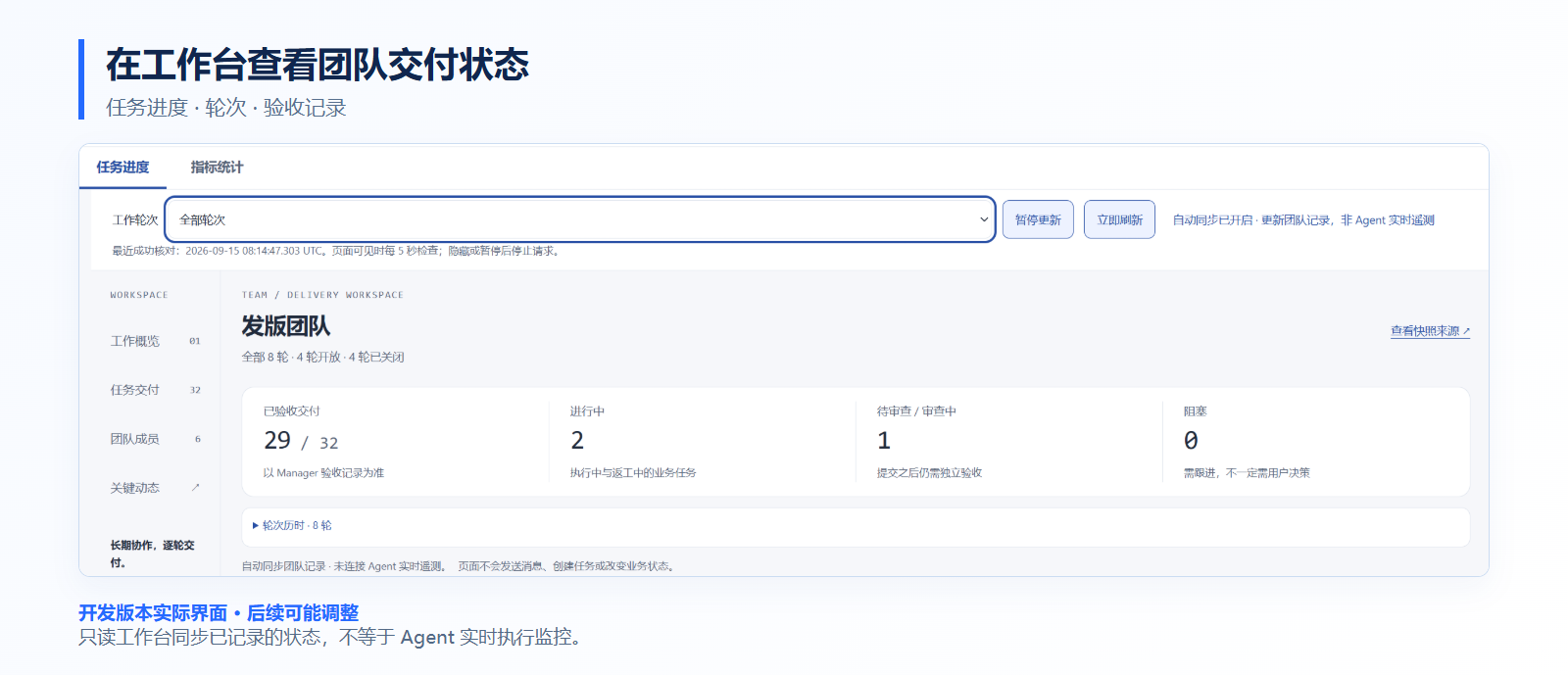Click the 6 badge beside 团队成员
This screenshot has width=1568, height=675.
point(198,439)
